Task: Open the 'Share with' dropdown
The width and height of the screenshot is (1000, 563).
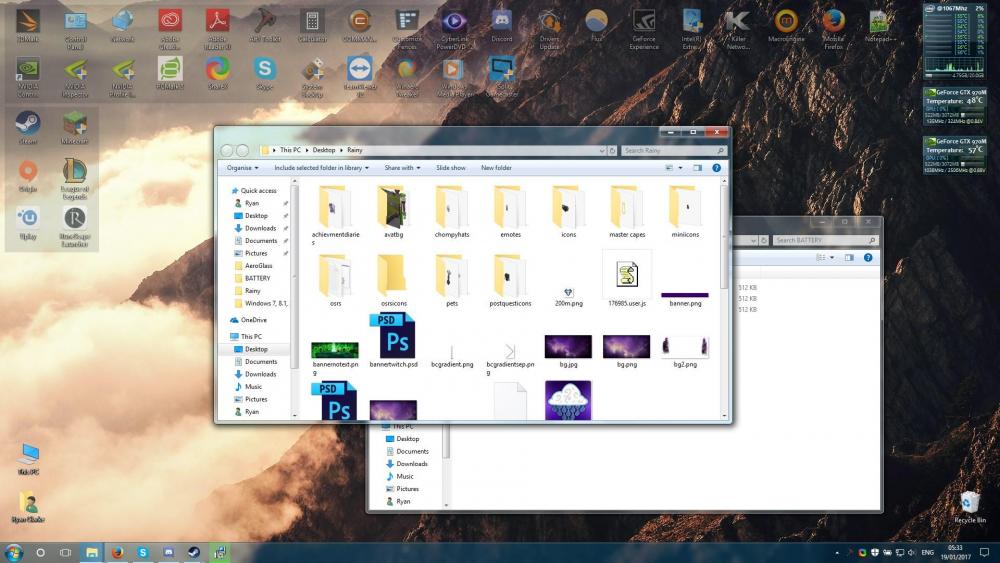Action: (x=402, y=168)
